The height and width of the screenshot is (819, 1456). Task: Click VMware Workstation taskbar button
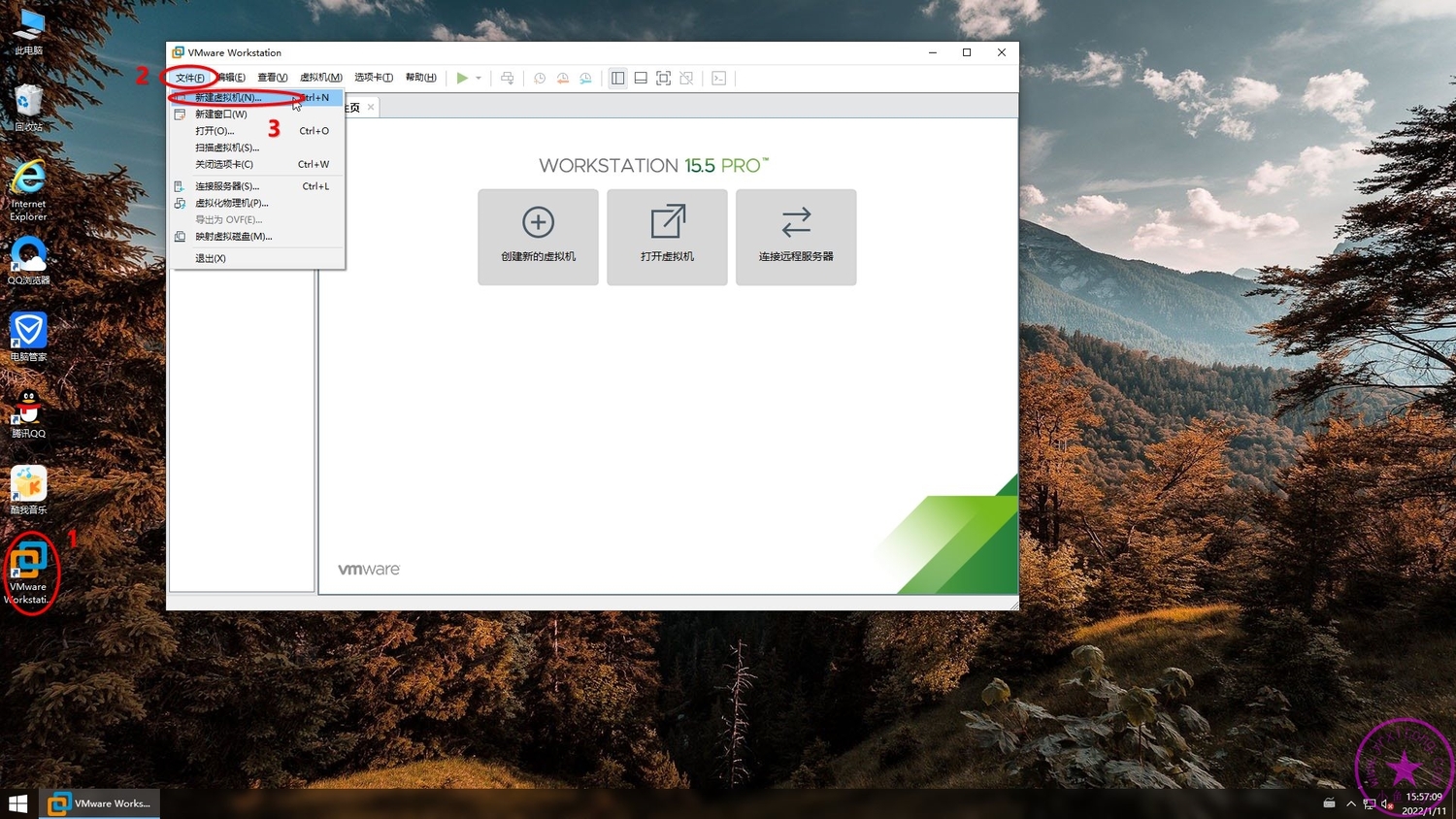99,803
